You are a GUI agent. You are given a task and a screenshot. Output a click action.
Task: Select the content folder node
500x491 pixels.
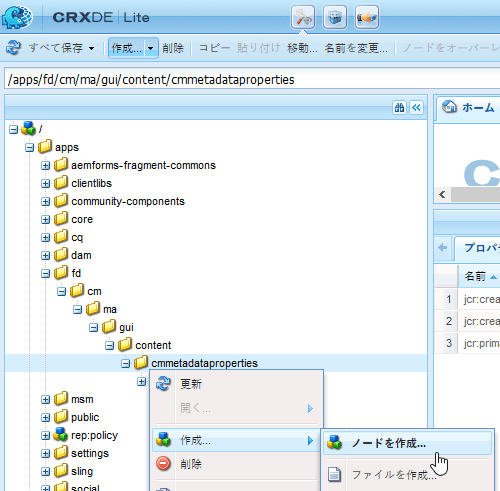pos(153,345)
